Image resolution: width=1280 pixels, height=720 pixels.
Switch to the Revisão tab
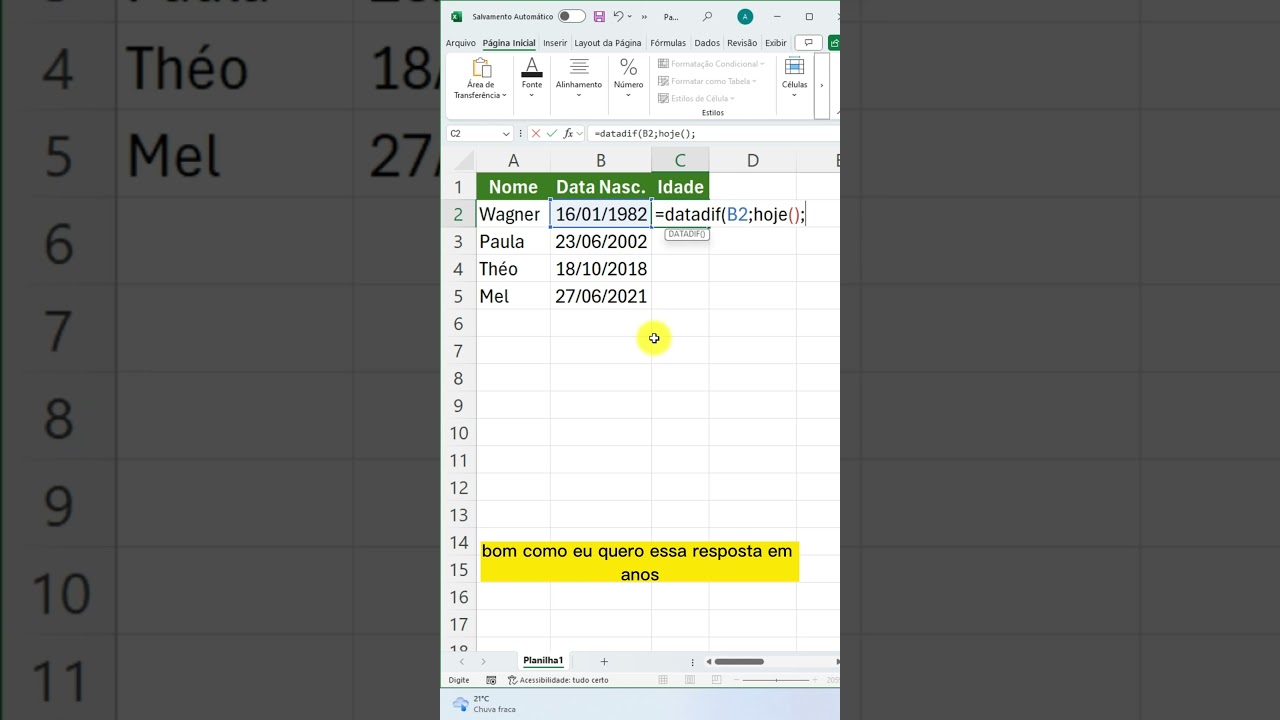click(742, 43)
